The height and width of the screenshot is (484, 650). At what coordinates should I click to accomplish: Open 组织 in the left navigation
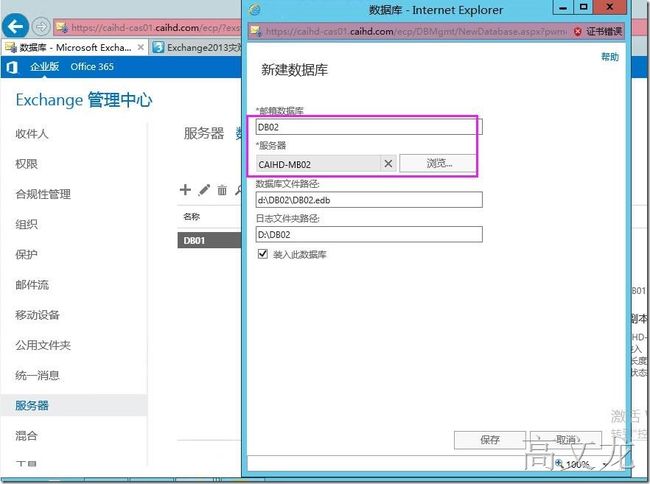26,224
